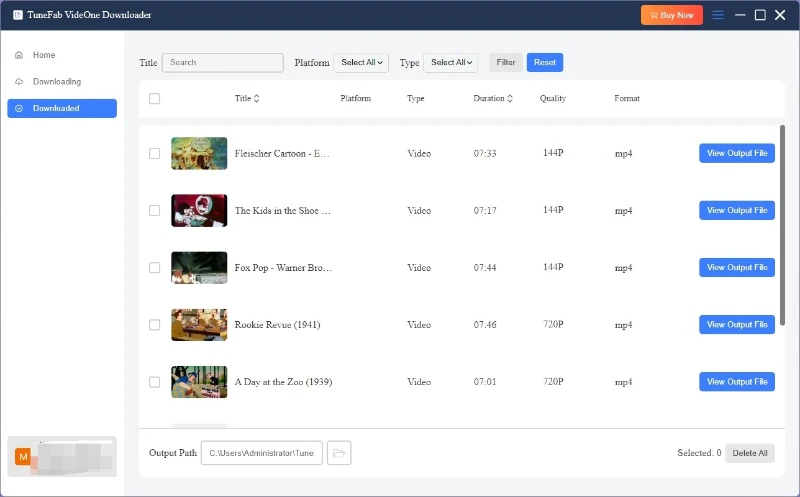
Task: Click the Buy Now cart button
Action: [x=672, y=15]
